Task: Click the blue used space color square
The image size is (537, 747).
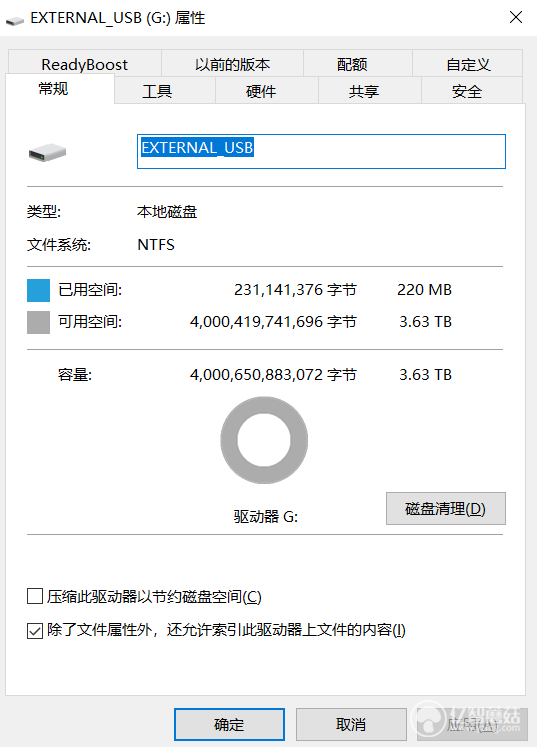Action: tap(39, 290)
